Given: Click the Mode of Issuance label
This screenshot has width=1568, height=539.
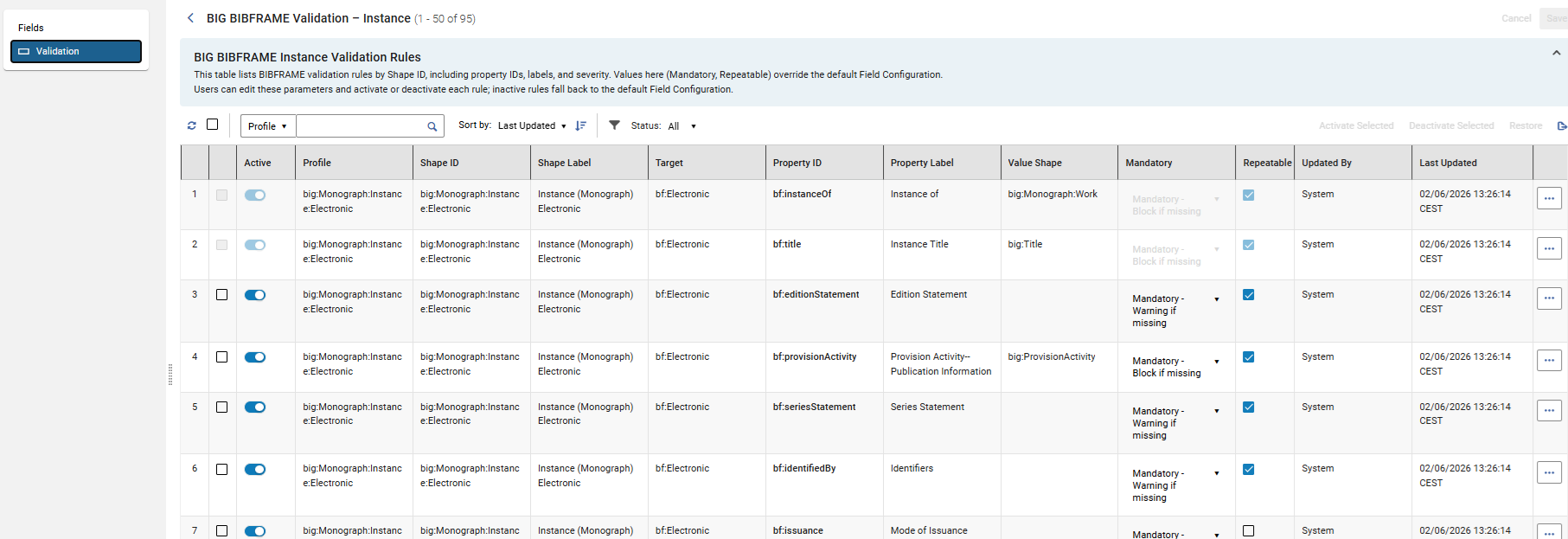Looking at the screenshot, I should (x=929, y=531).
